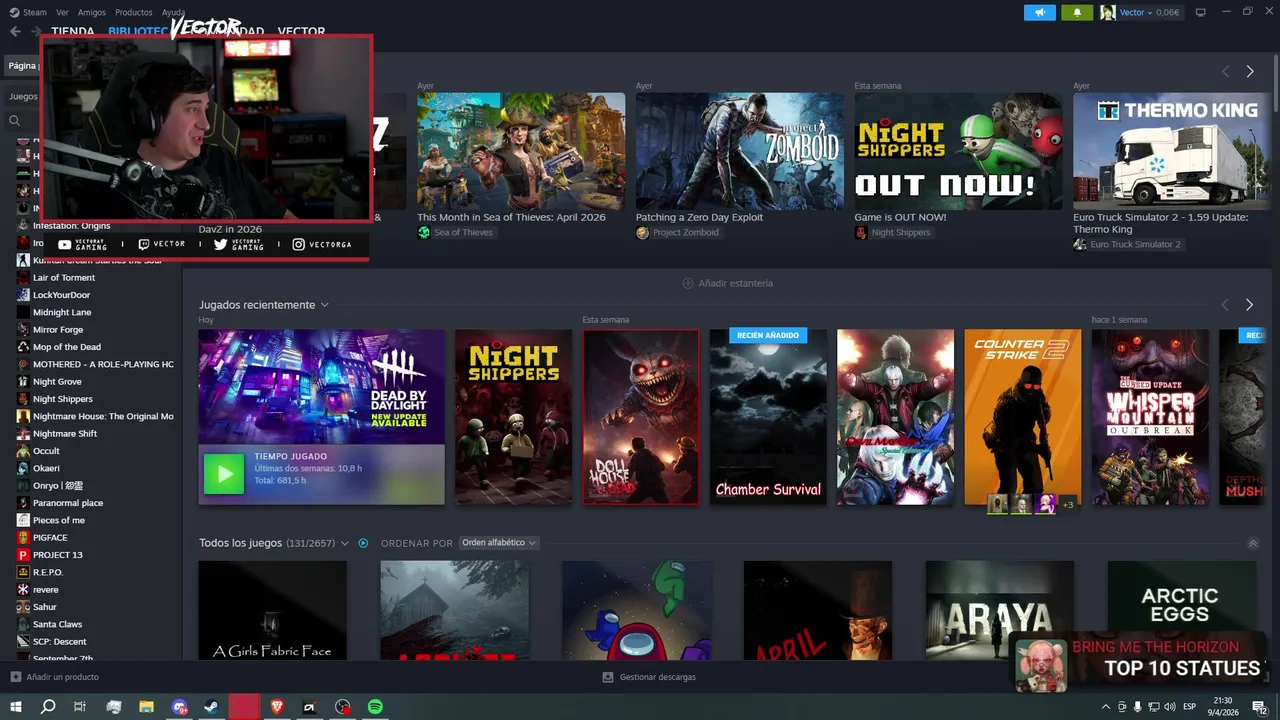Select PROJECT 13 in the game list

(58, 555)
